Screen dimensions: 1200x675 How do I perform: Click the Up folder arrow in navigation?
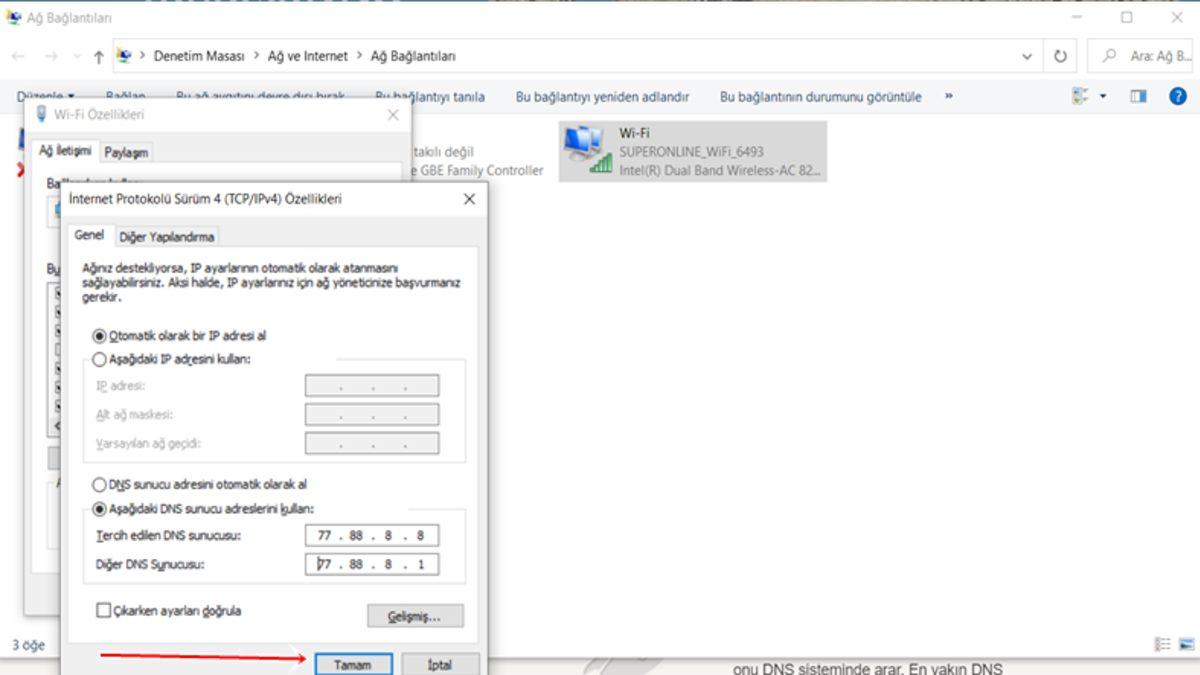click(x=98, y=57)
